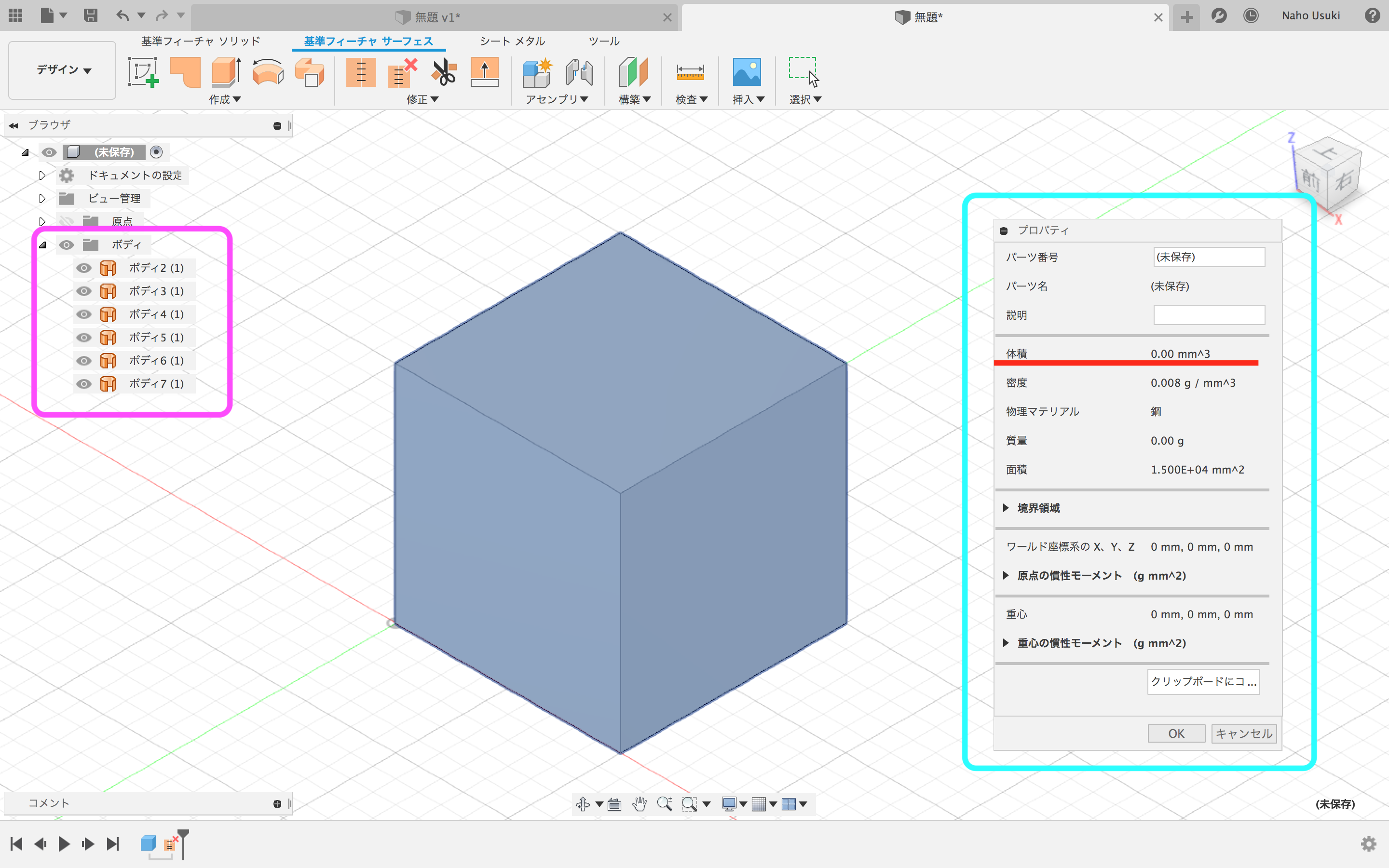Click the OK button in properties
Screen dimensions: 1389x868
pos(1175,733)
